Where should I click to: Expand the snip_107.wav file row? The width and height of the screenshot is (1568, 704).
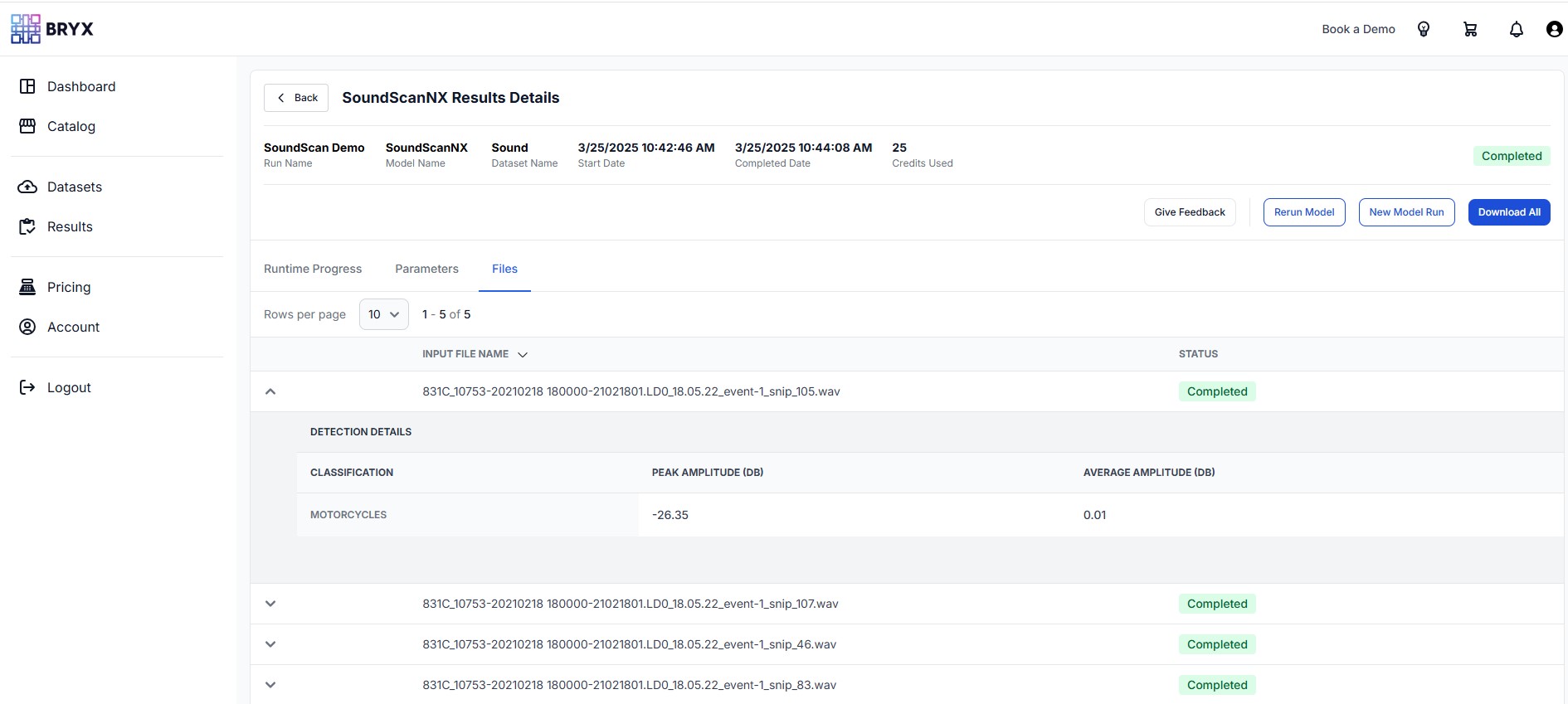(270, 604)
